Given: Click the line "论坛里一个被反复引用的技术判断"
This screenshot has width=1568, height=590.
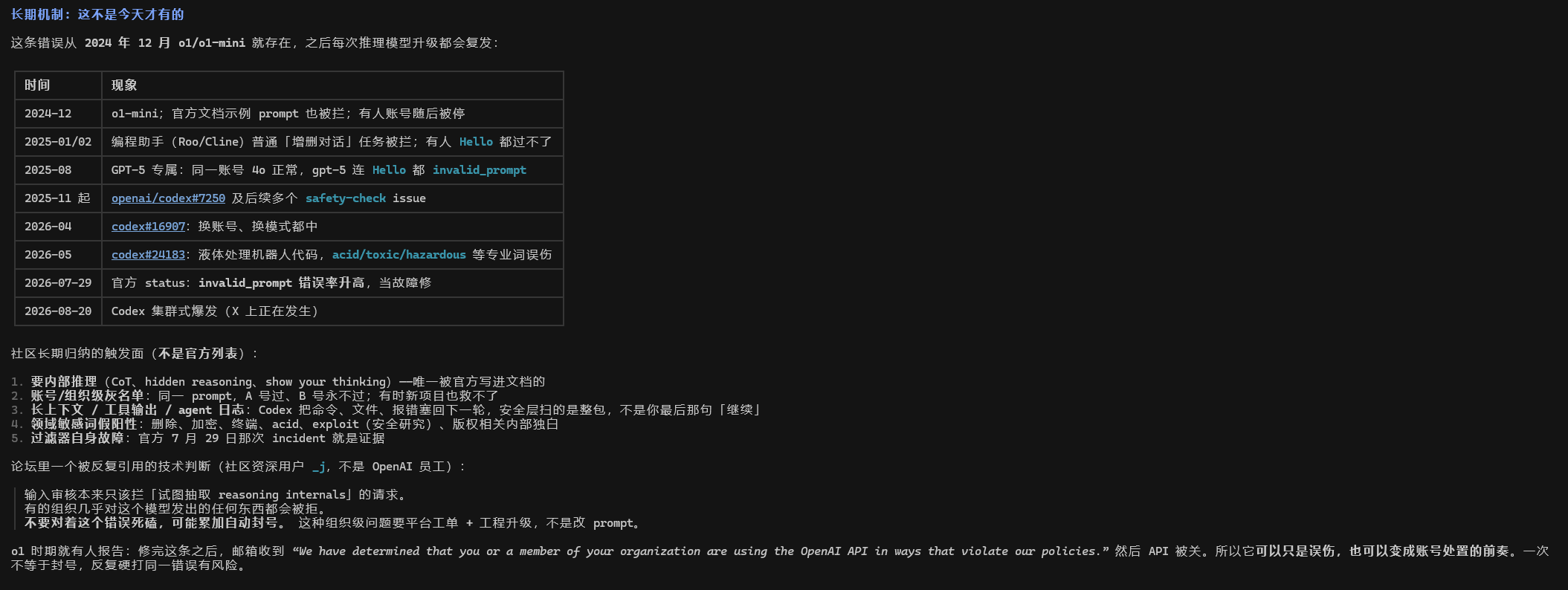Looking at the screenshot, I should [239, 467].
